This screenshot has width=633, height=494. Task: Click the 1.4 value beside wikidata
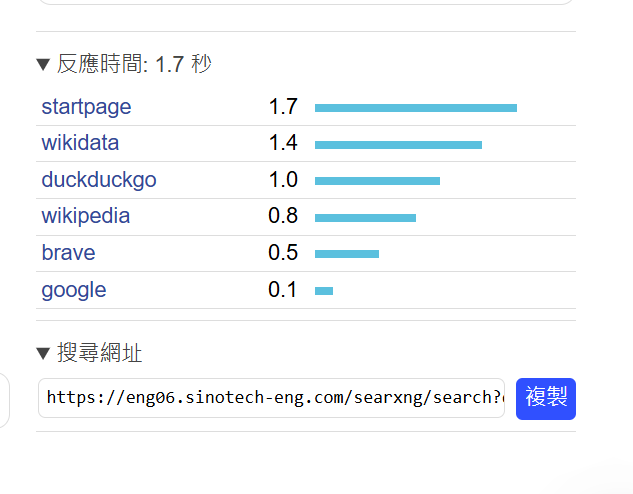283,143
